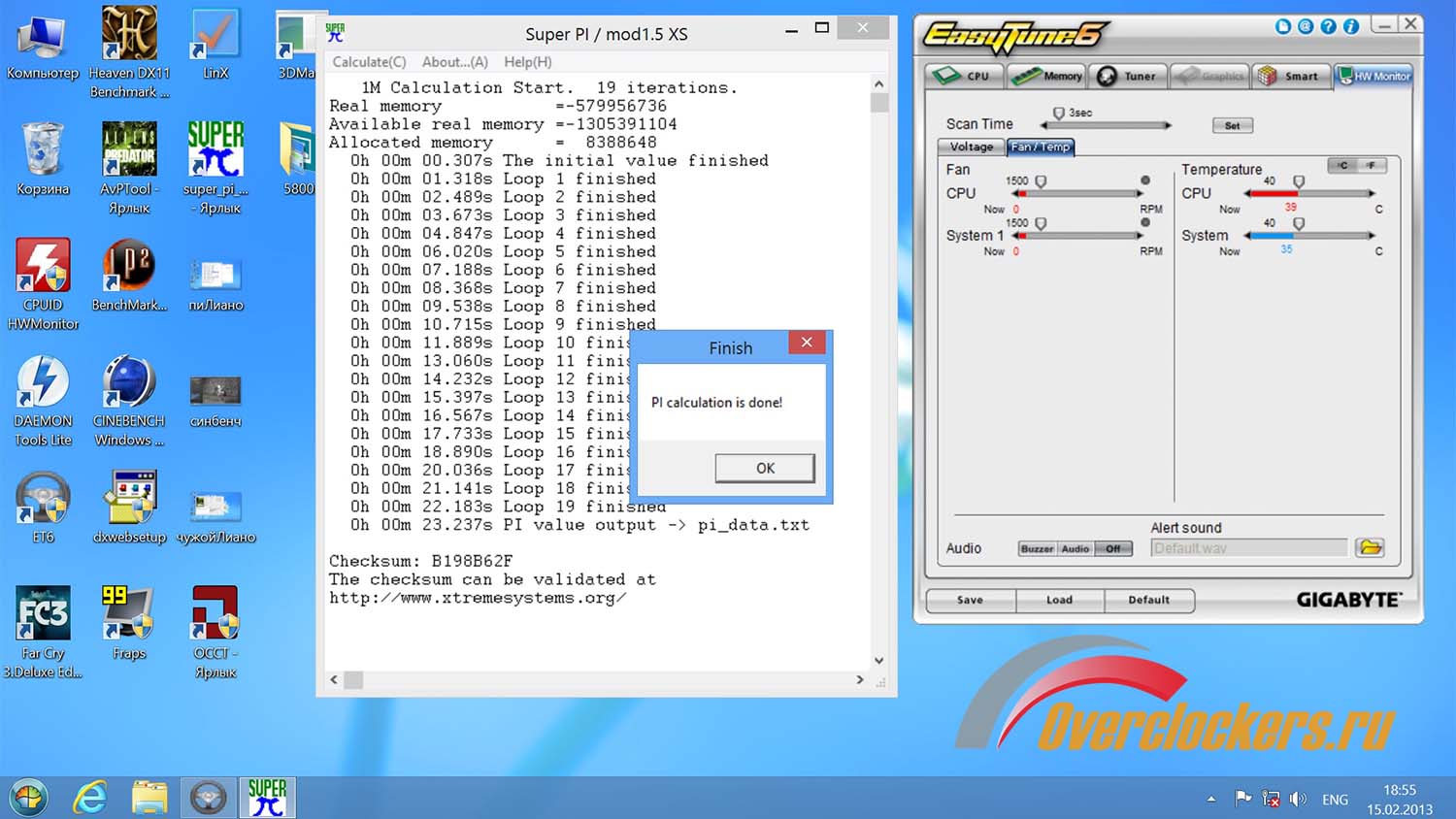Open File Explorer from the taskbar

[149, 798]
